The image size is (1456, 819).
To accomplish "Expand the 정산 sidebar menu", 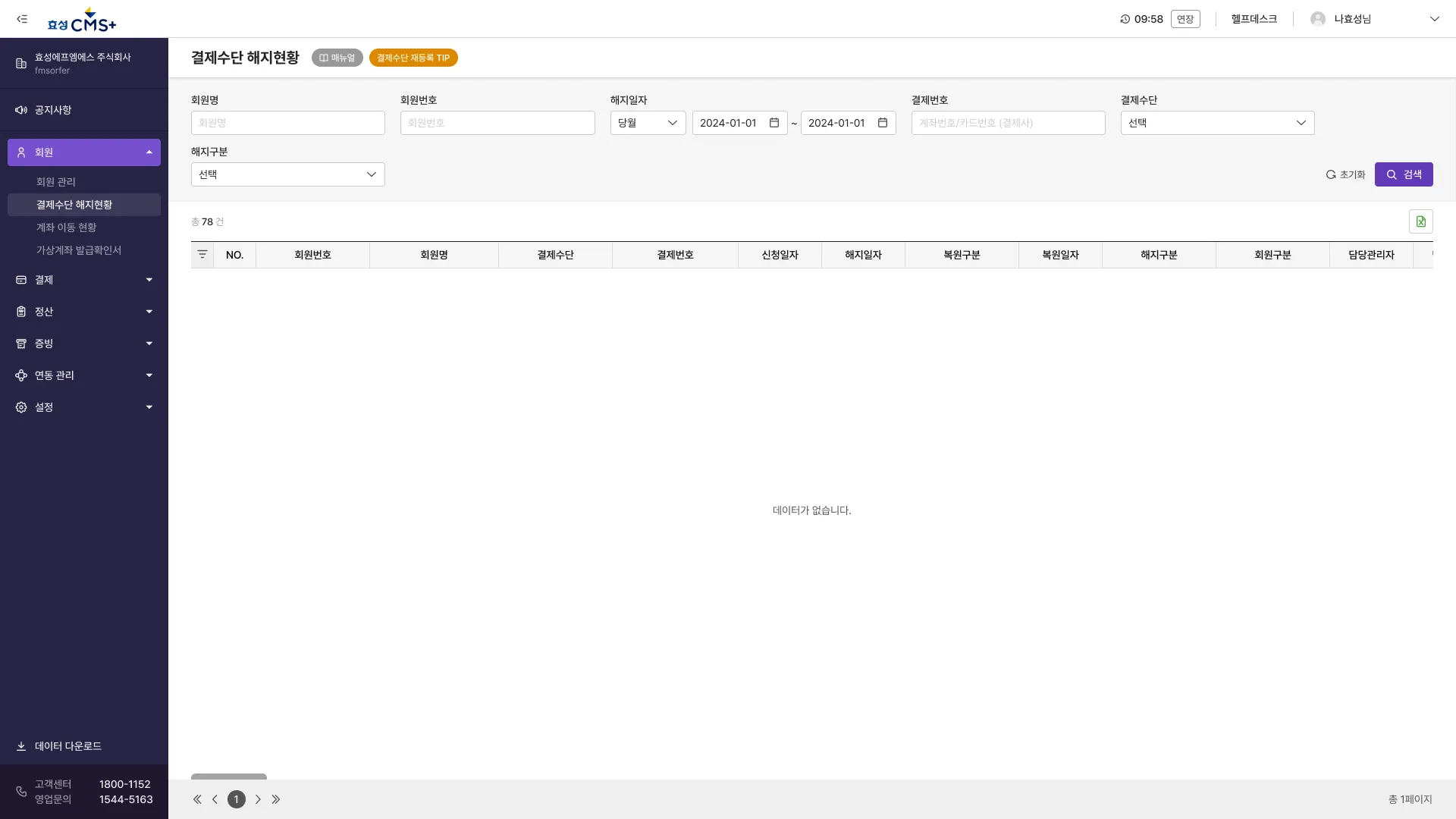I will [x=83, y=312].
